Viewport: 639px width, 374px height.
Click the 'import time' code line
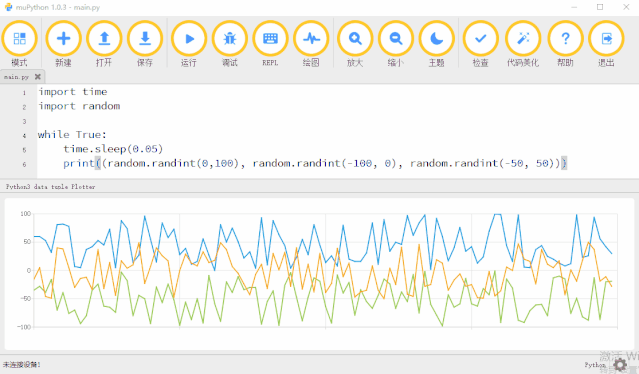[73, 92]
